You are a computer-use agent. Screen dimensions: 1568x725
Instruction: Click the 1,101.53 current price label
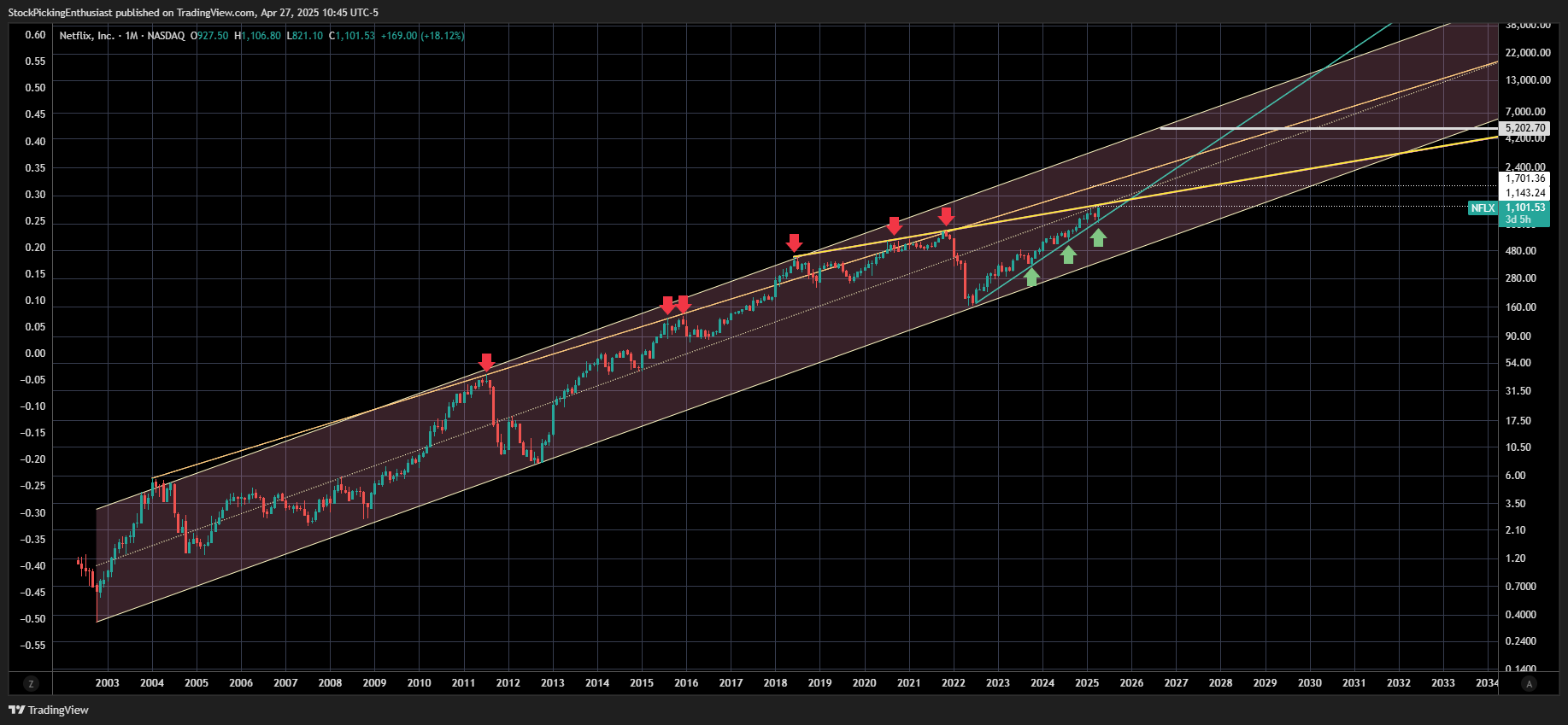[x=1524, y=208]
